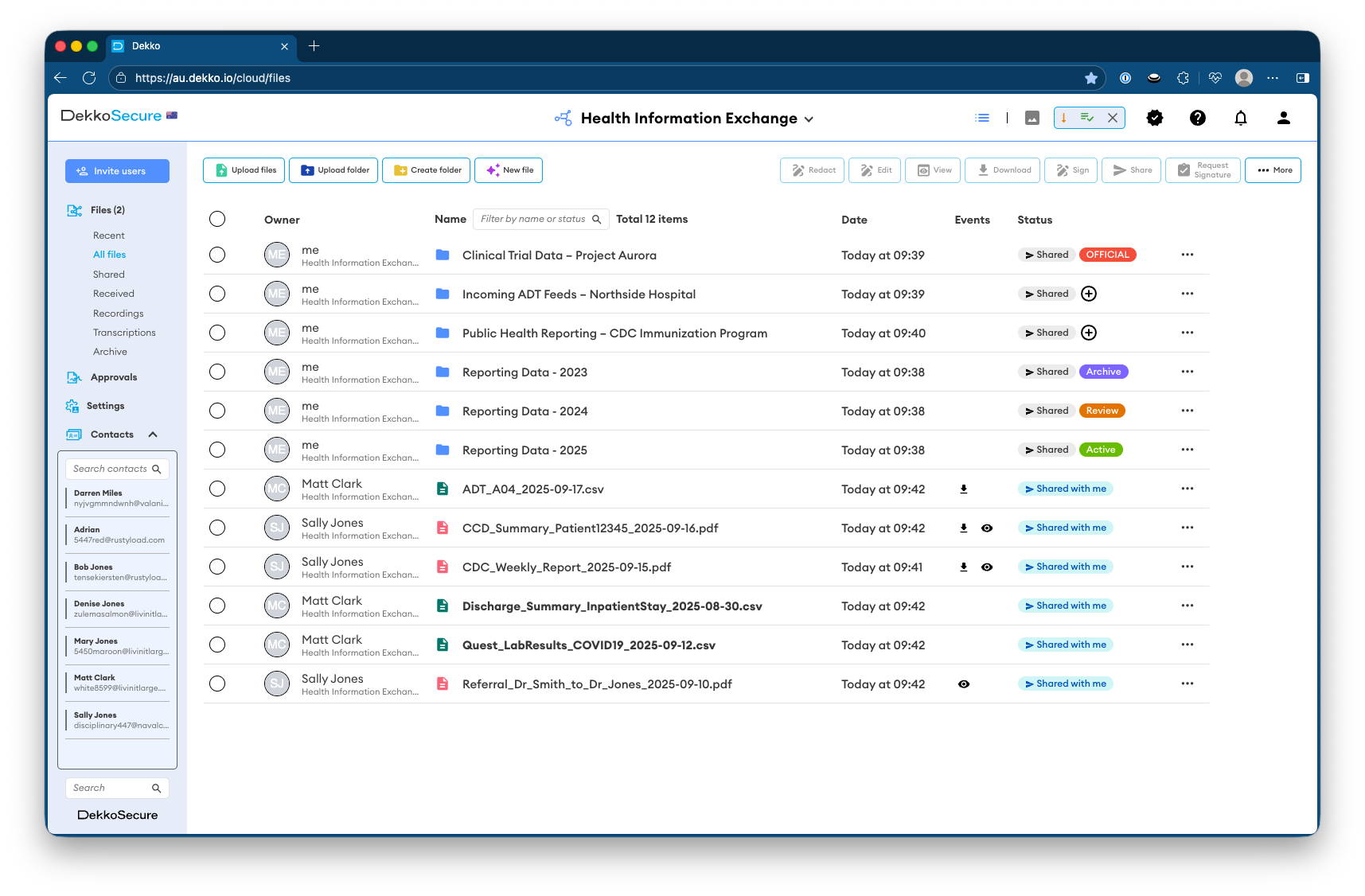Click the Filter by name or status field
The height and width of the screenshot is (896, 1365).
[533, 219]
